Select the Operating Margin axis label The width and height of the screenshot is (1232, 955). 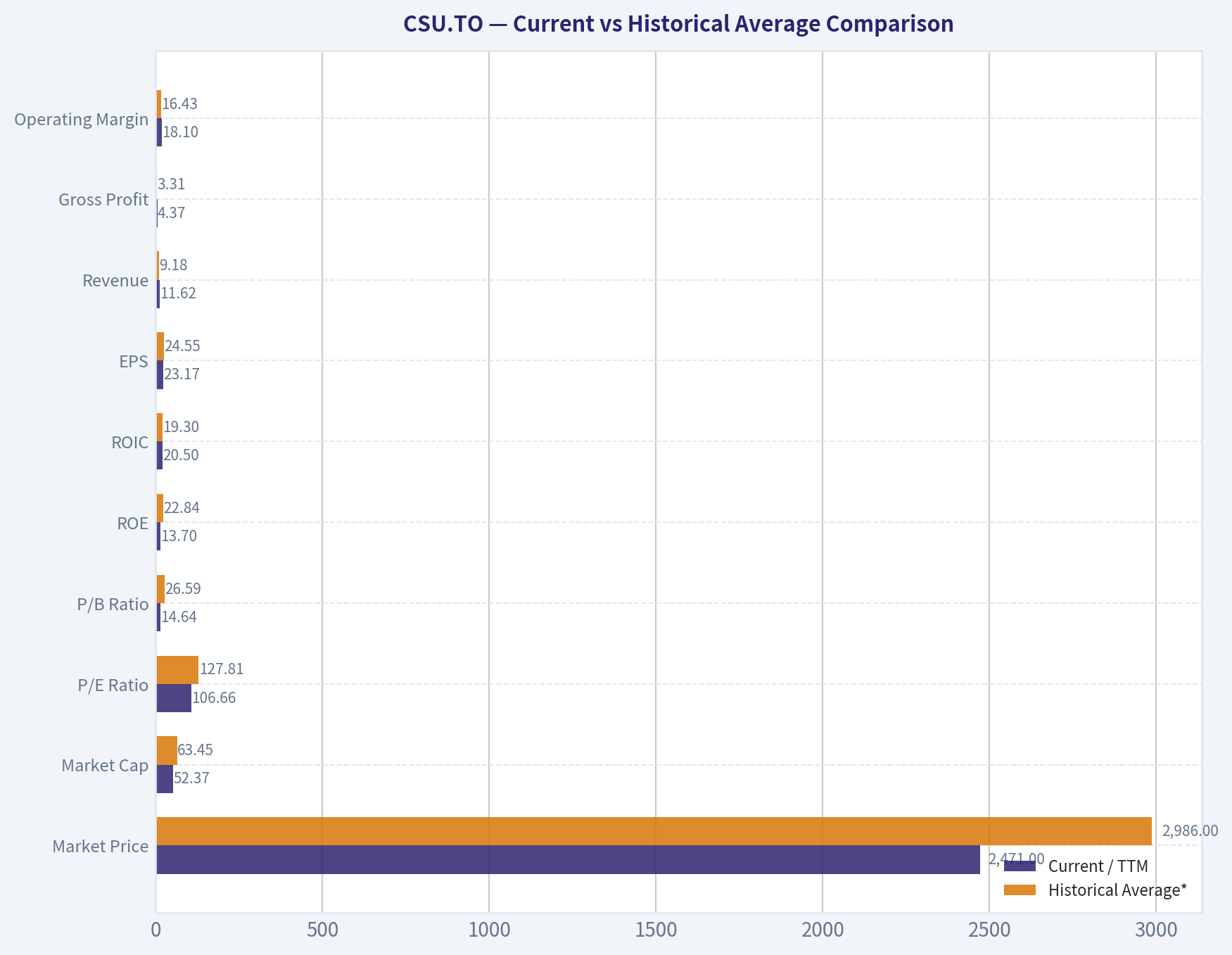click(82, 120)
